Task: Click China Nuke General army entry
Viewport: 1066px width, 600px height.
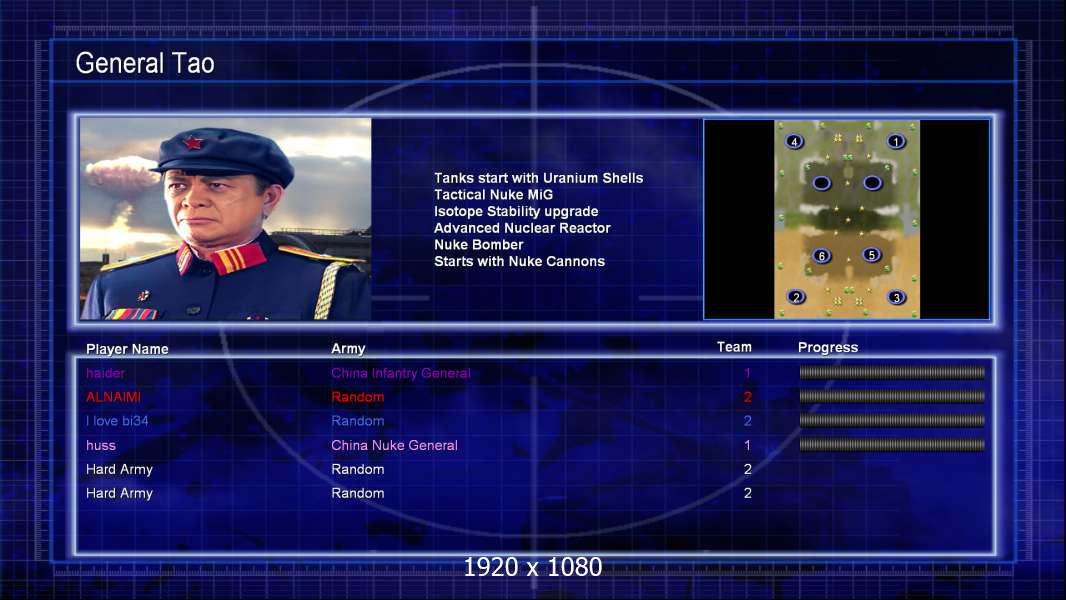Action: pos(394,445)
